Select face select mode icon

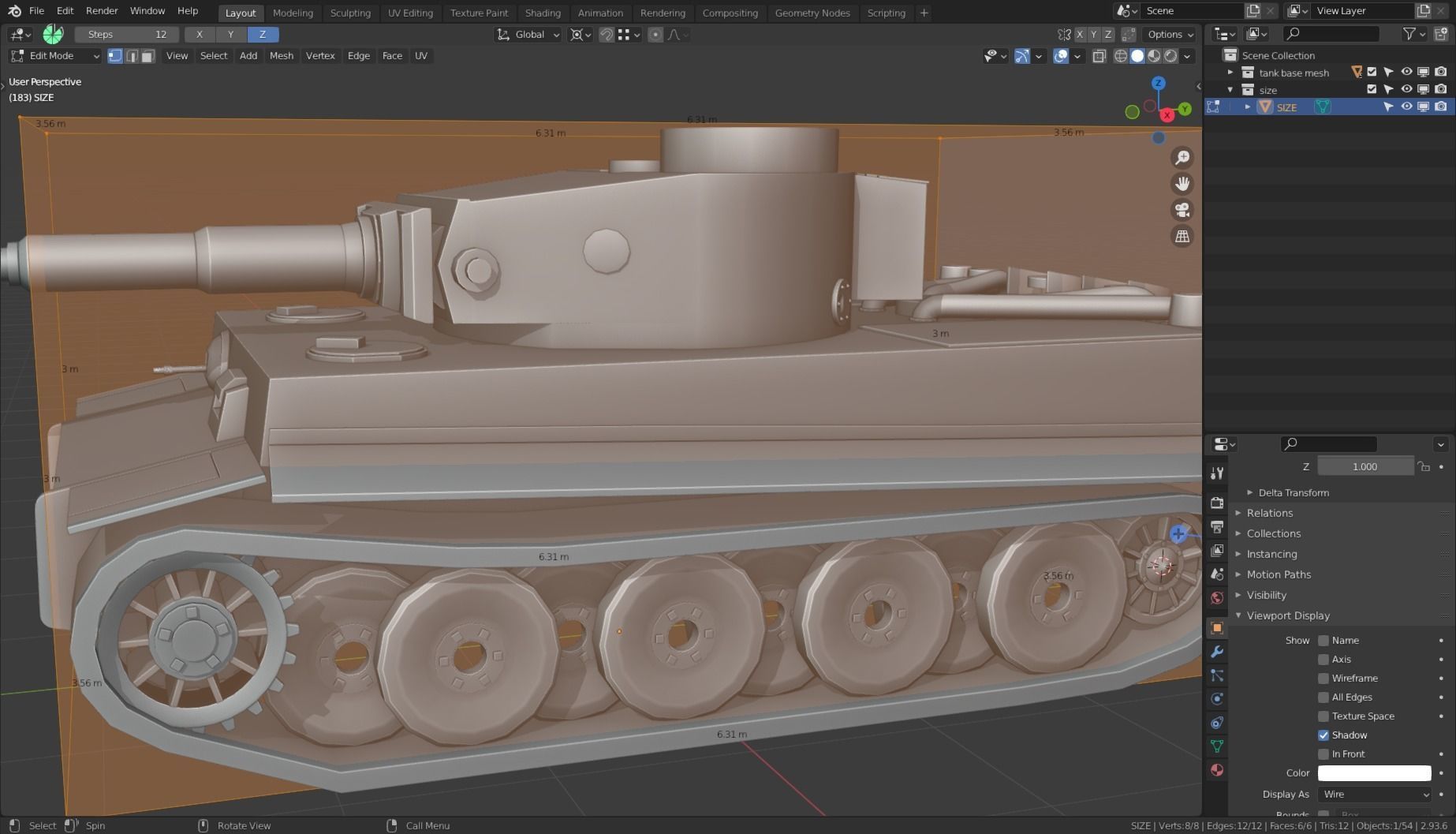pos(147,56)
